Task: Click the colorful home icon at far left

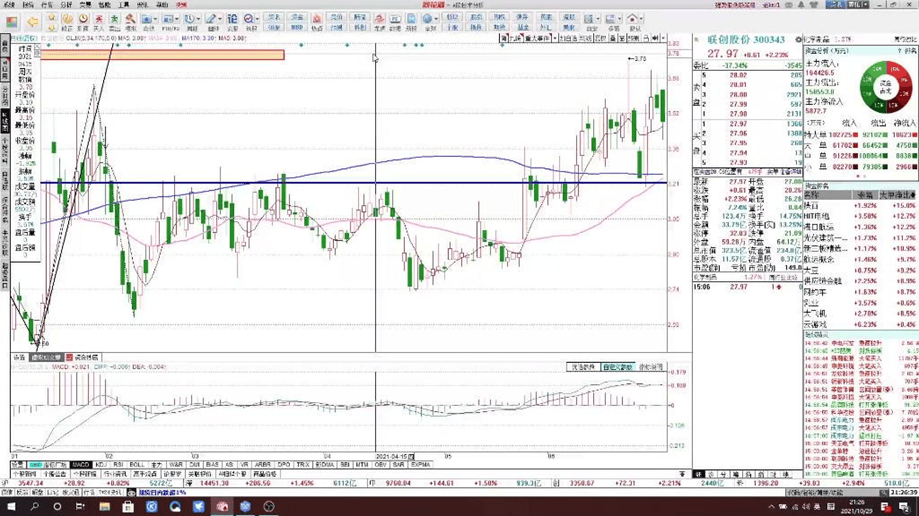Action: (8, 20)
